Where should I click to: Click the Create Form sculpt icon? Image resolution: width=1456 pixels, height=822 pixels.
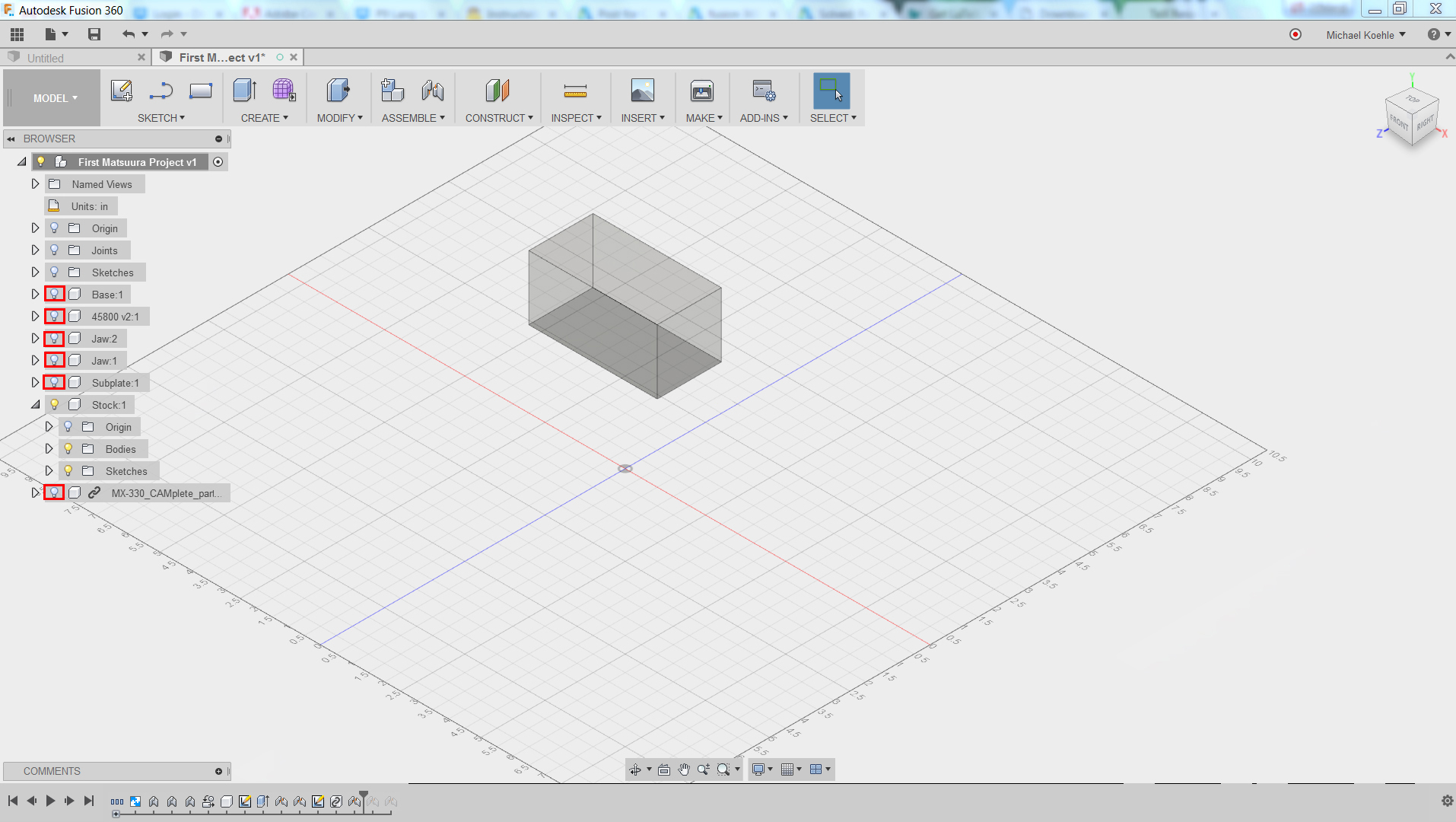coord(284,91)
